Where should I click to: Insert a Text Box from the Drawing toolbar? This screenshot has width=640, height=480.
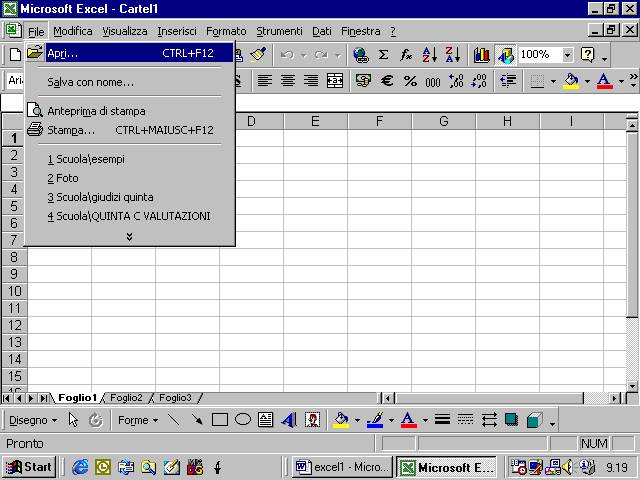[266, 420]
